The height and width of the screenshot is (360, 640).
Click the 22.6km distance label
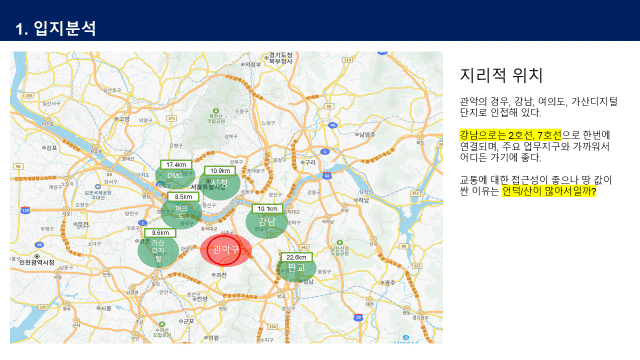point(296,257)
